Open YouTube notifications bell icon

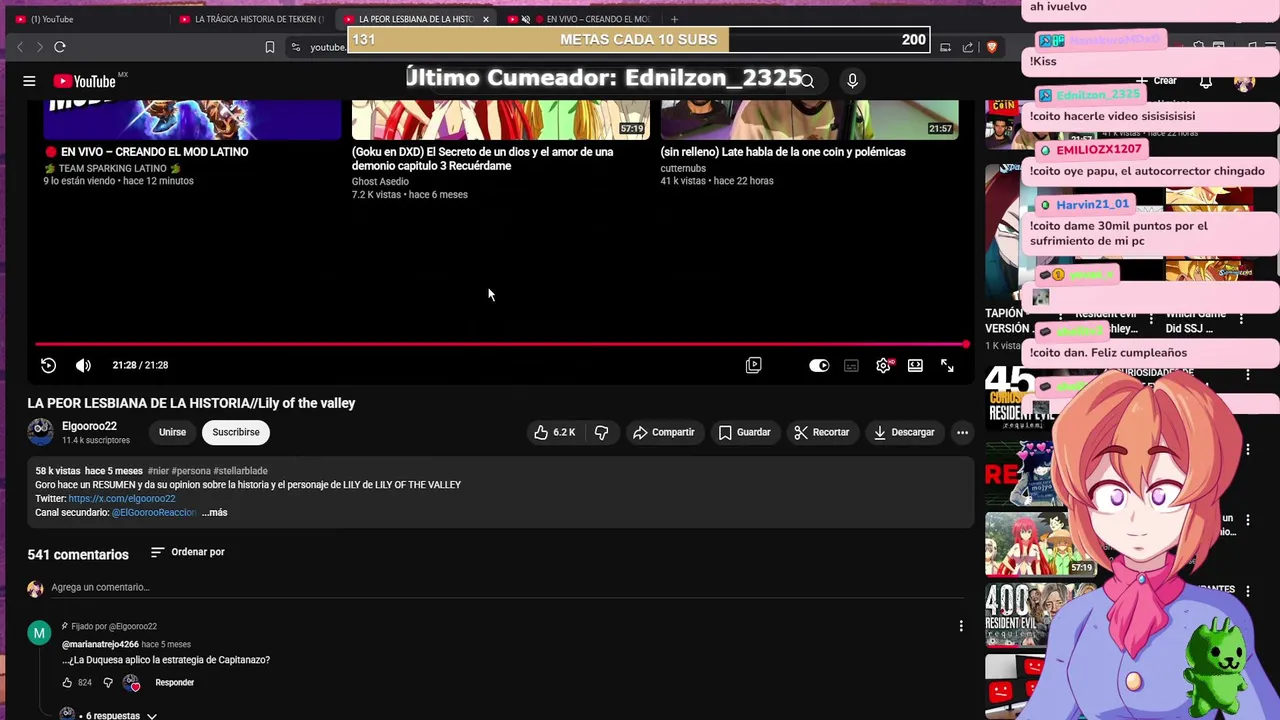tap(1206, 81)
